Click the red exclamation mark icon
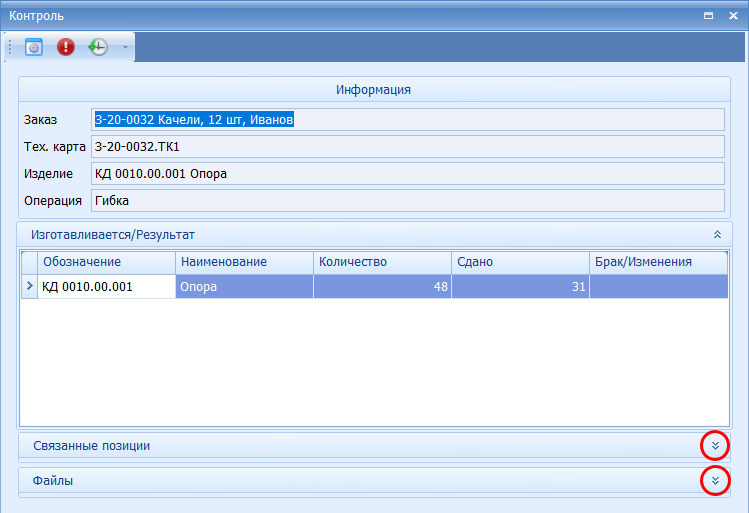 66,47
